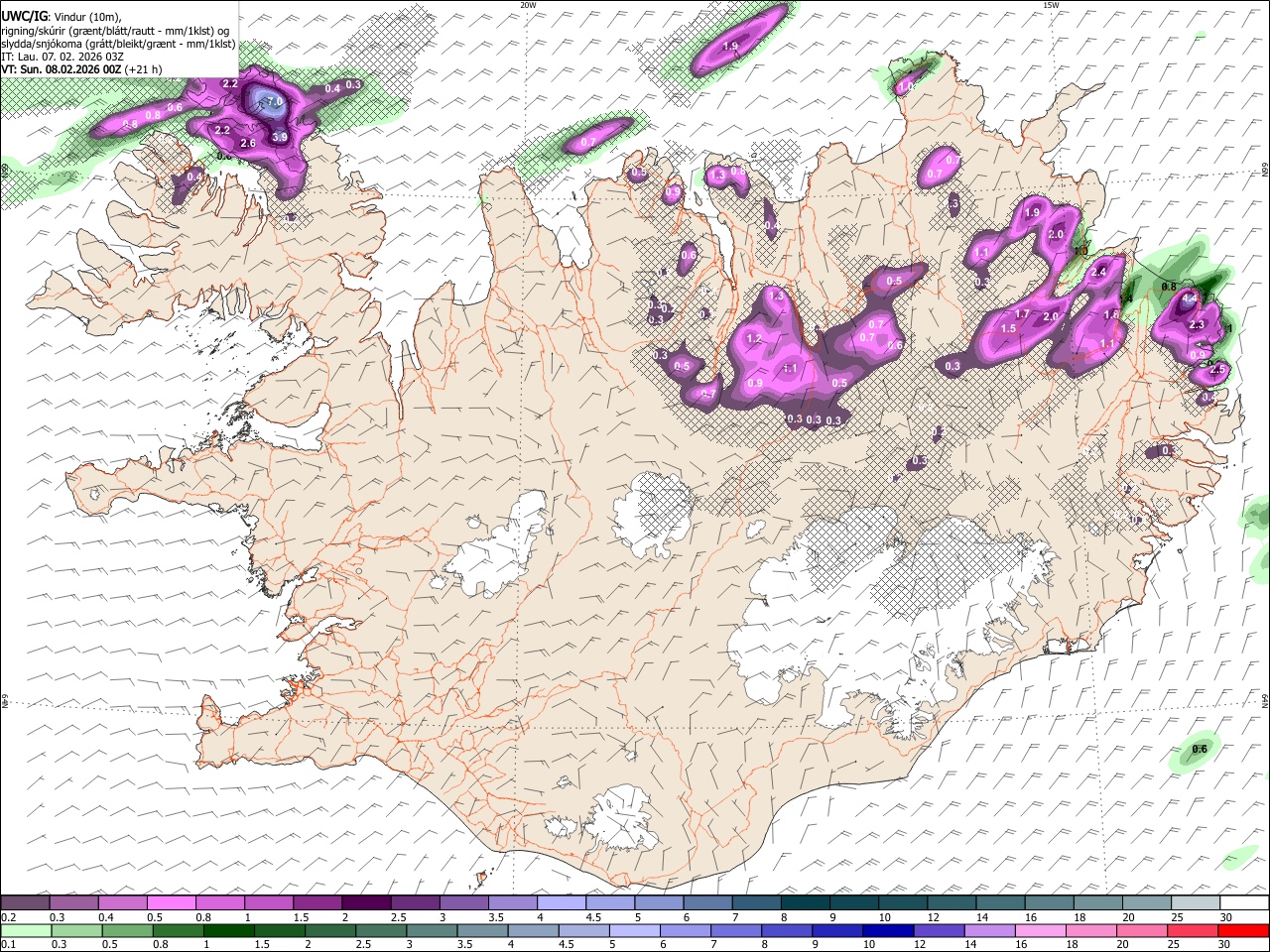Click the 'IT: Lau. 07. 02. 2026 03Z' line

[x=63, y=57]
